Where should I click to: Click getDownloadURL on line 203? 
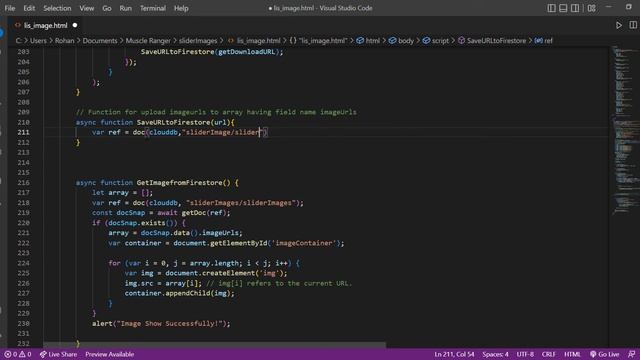click(x=247, y=52)
